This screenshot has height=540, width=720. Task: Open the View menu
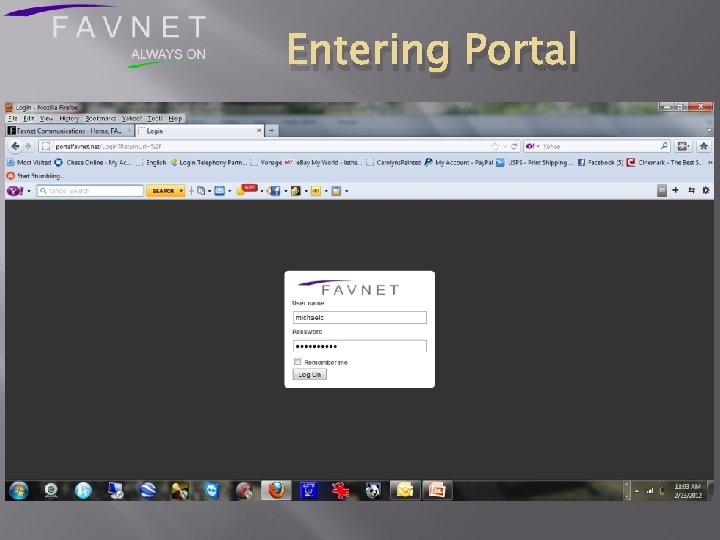pyautogui.click(x=46, y=118)
